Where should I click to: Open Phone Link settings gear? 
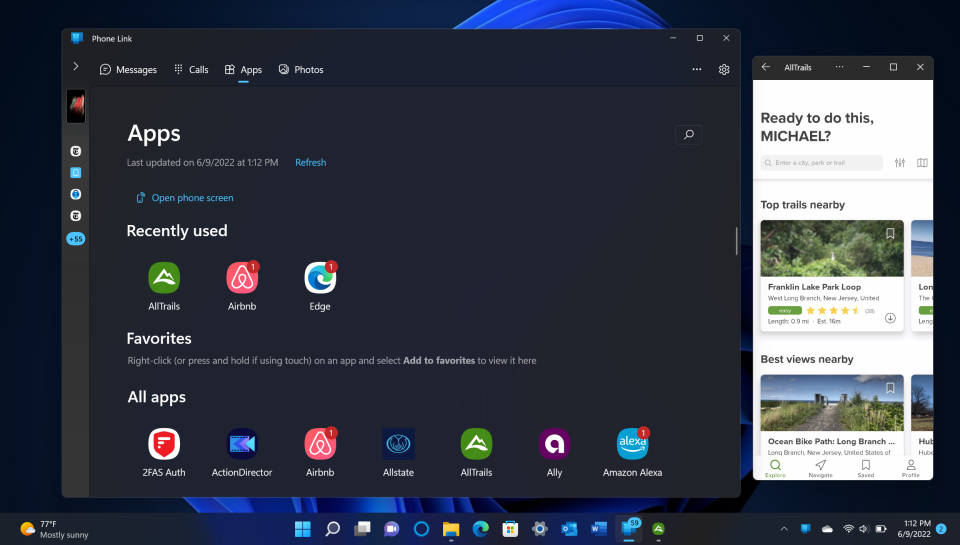coord(724,70)
